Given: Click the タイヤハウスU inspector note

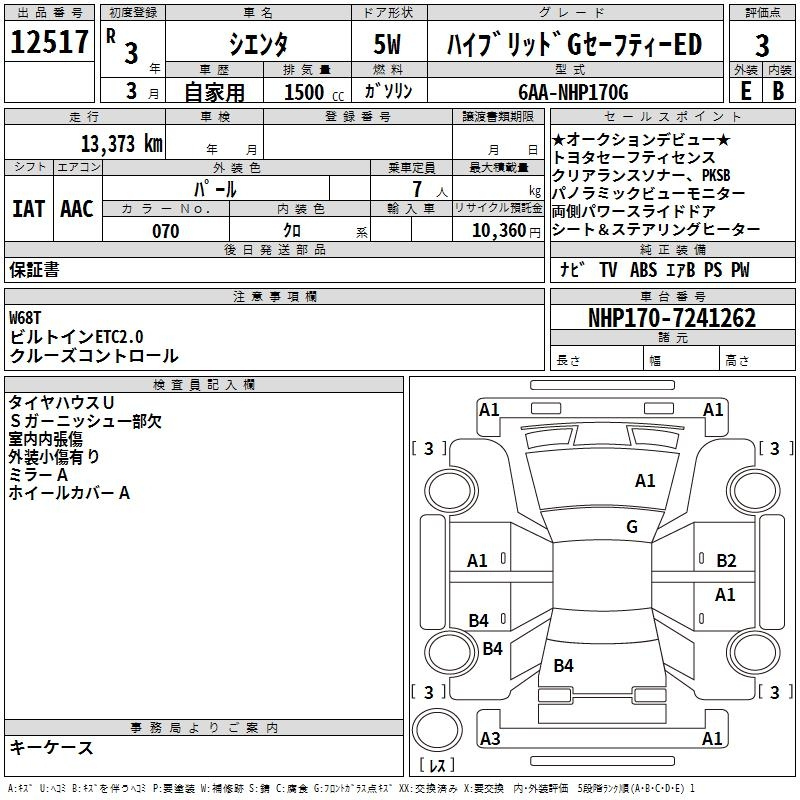Looking at the screenshot, I should tap(61, 402).
